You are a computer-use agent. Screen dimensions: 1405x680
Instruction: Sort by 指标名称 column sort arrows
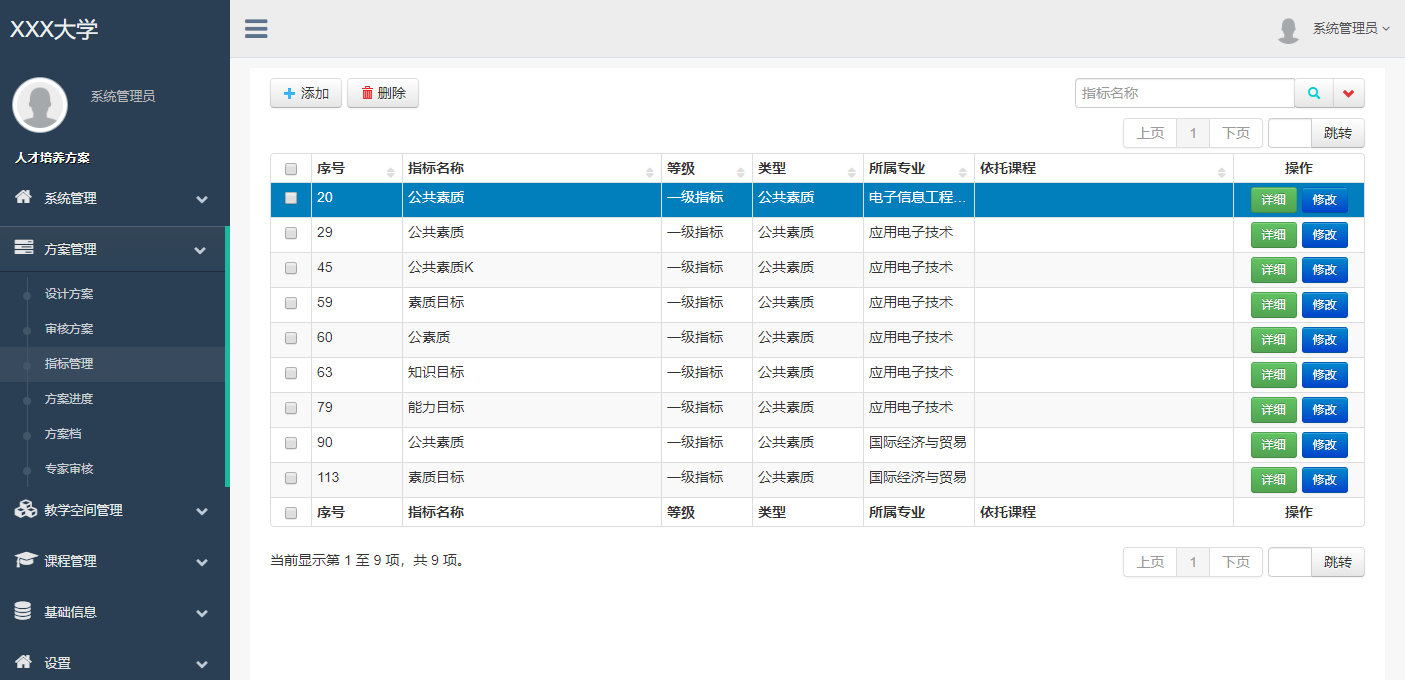click(650, 172)
